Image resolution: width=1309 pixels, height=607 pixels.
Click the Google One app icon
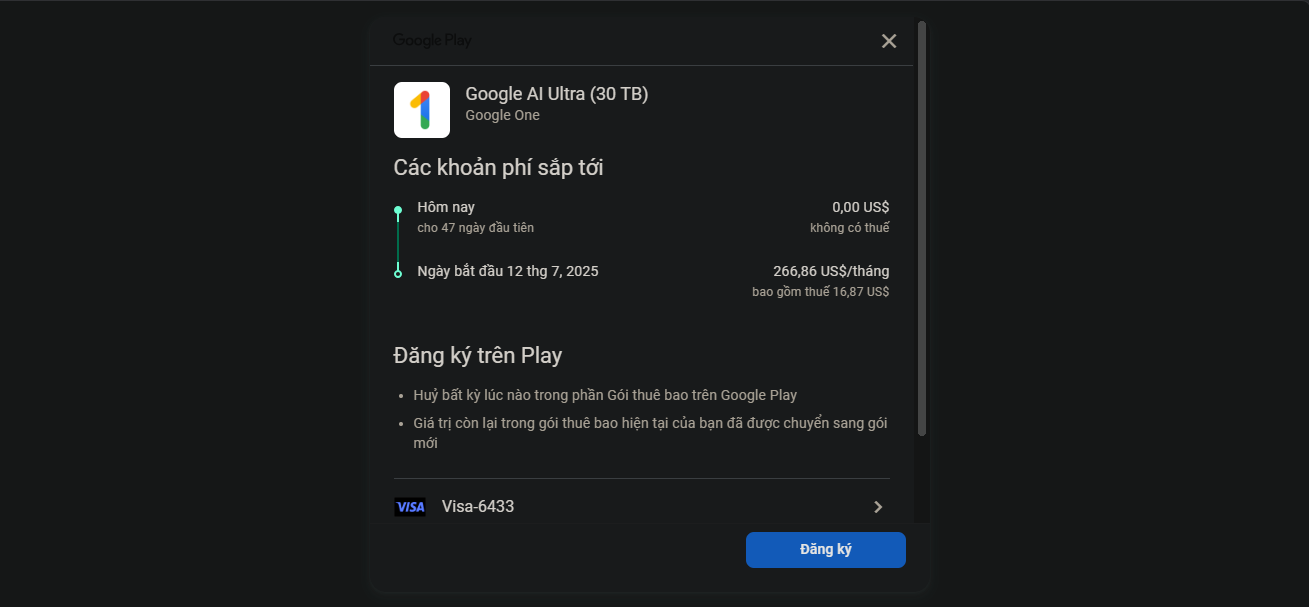422,110
